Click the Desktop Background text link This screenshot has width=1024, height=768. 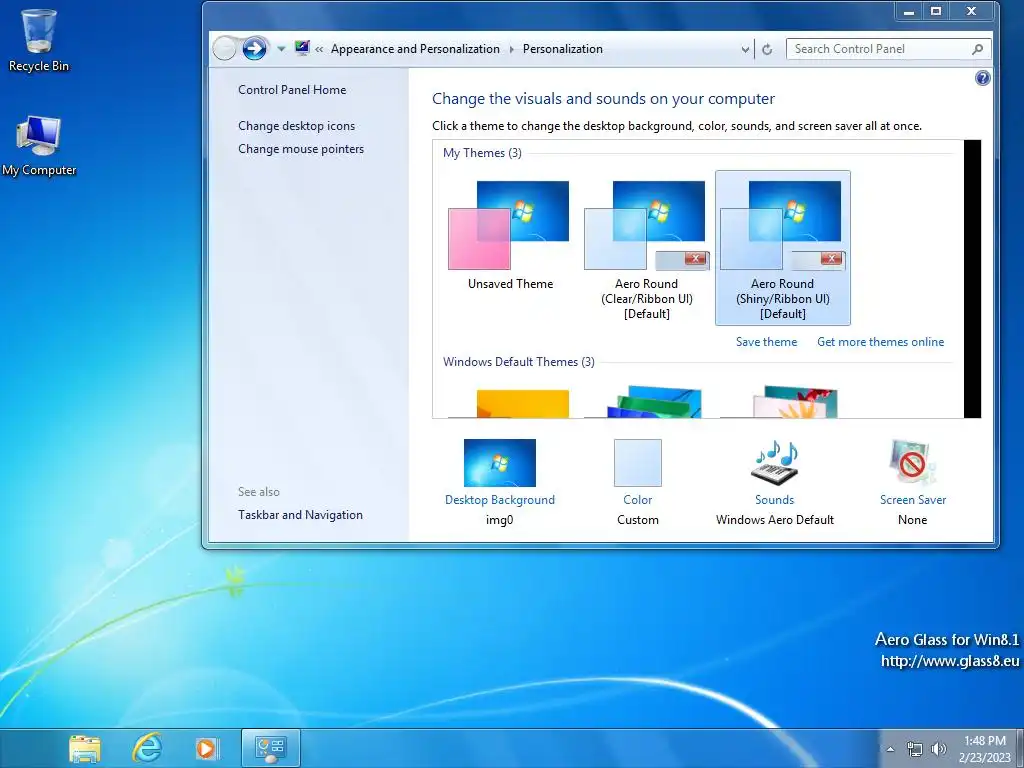pos(500,500)
